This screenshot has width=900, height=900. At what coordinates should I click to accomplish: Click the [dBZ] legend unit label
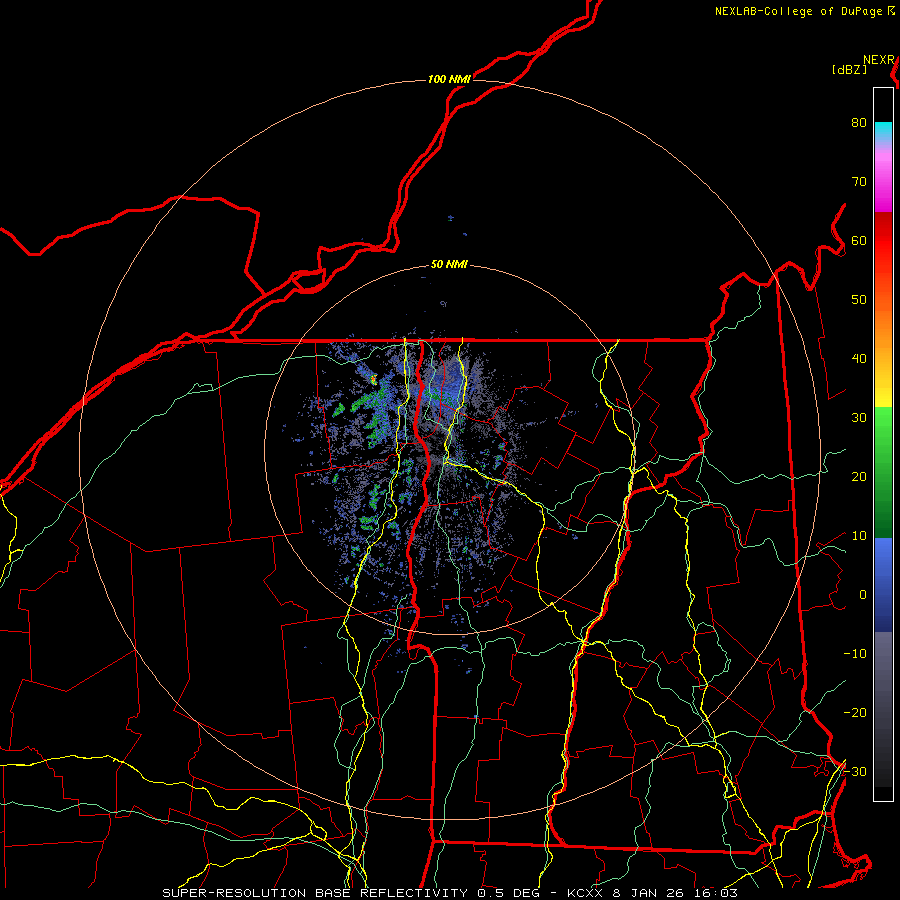849,70
